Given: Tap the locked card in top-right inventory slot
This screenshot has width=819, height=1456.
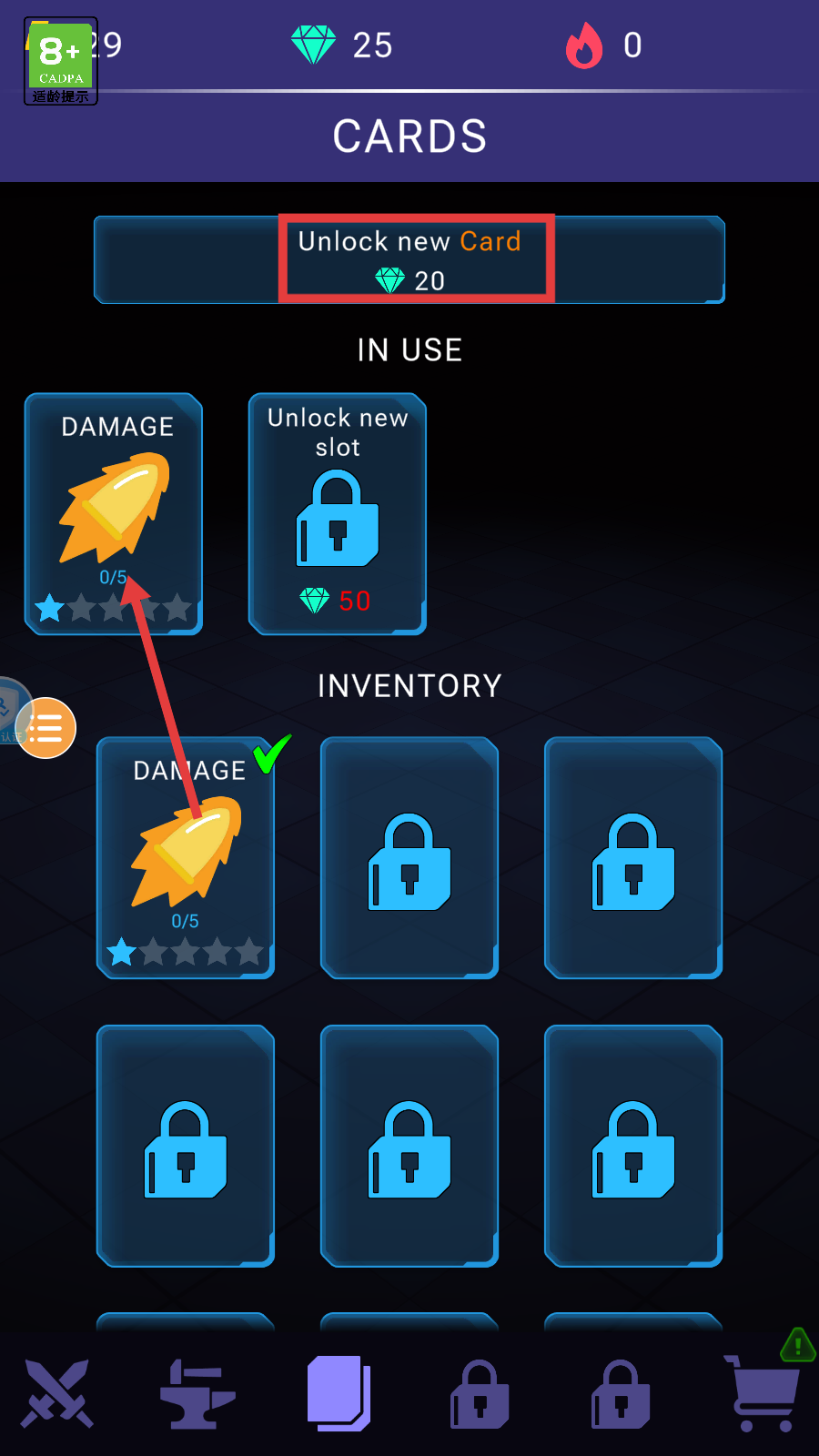Looking at the screenshot, I should click(633, 858).
